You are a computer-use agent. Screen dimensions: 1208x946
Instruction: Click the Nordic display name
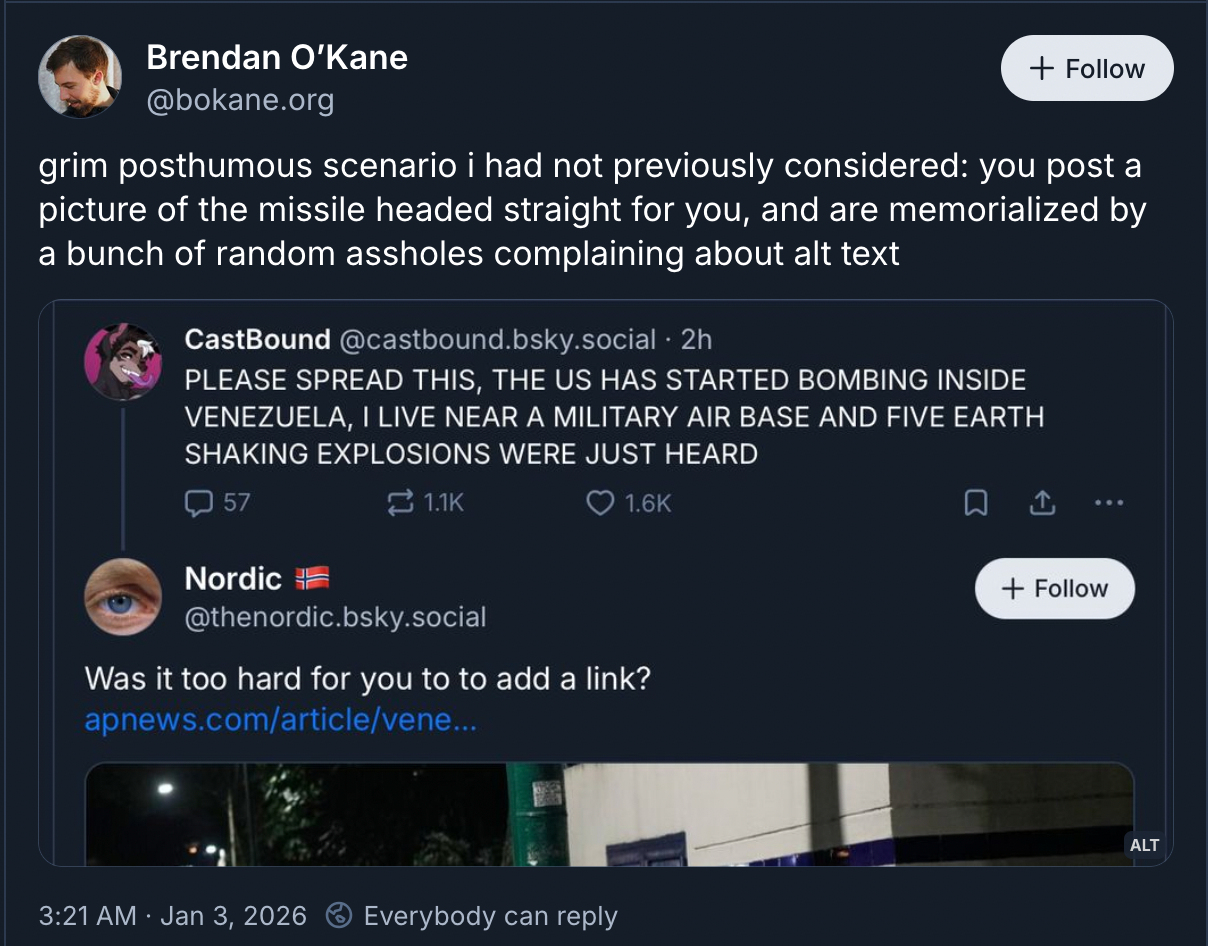pyautogui.click(x=233, y=578)
